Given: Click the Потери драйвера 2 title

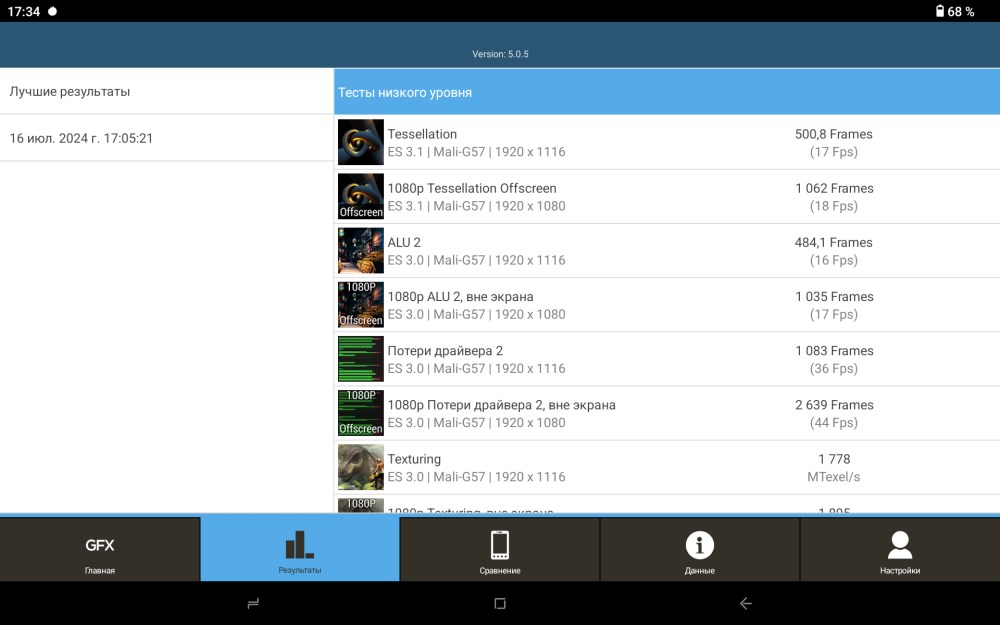Looking at the screenshot, I should pyautogui.click(x=445, y=351).
